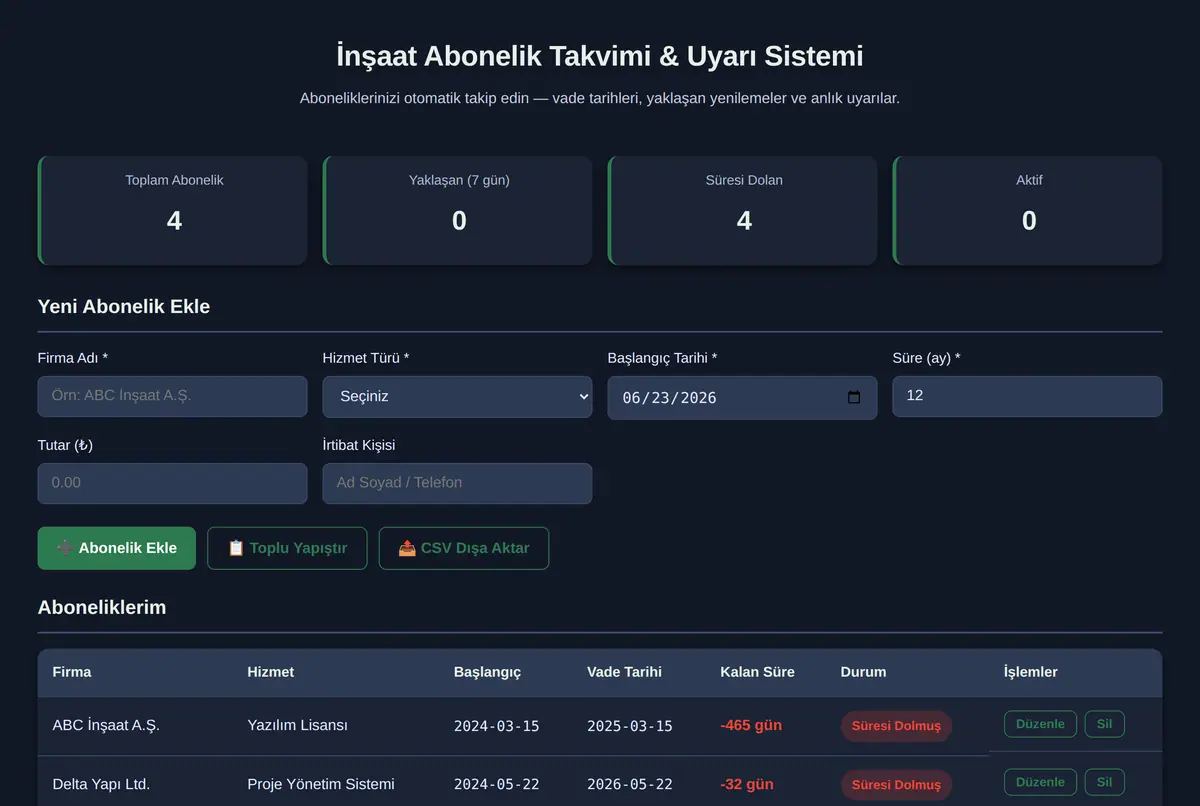
Task: Click the Aboneliklerim heading
Action: [102, 607]
